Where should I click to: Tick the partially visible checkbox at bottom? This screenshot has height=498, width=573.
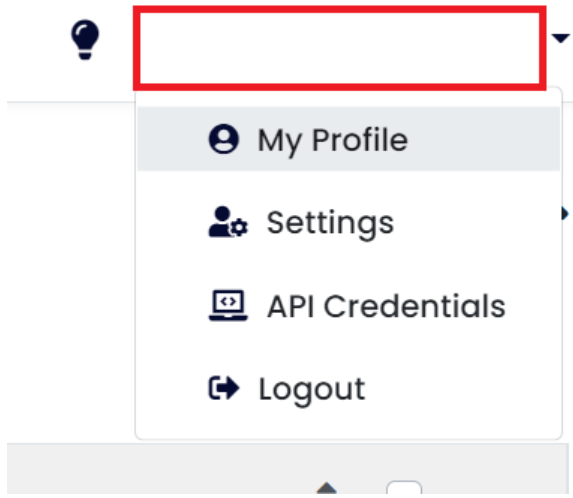tap(404, 488)
